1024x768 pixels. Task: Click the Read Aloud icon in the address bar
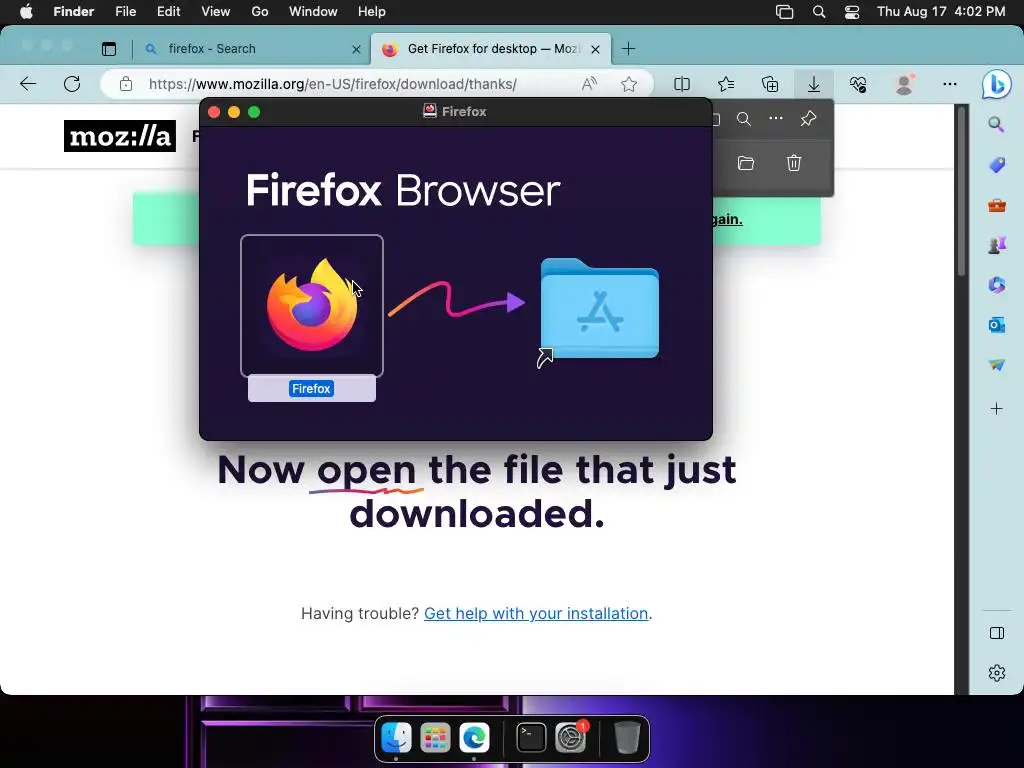589,84
